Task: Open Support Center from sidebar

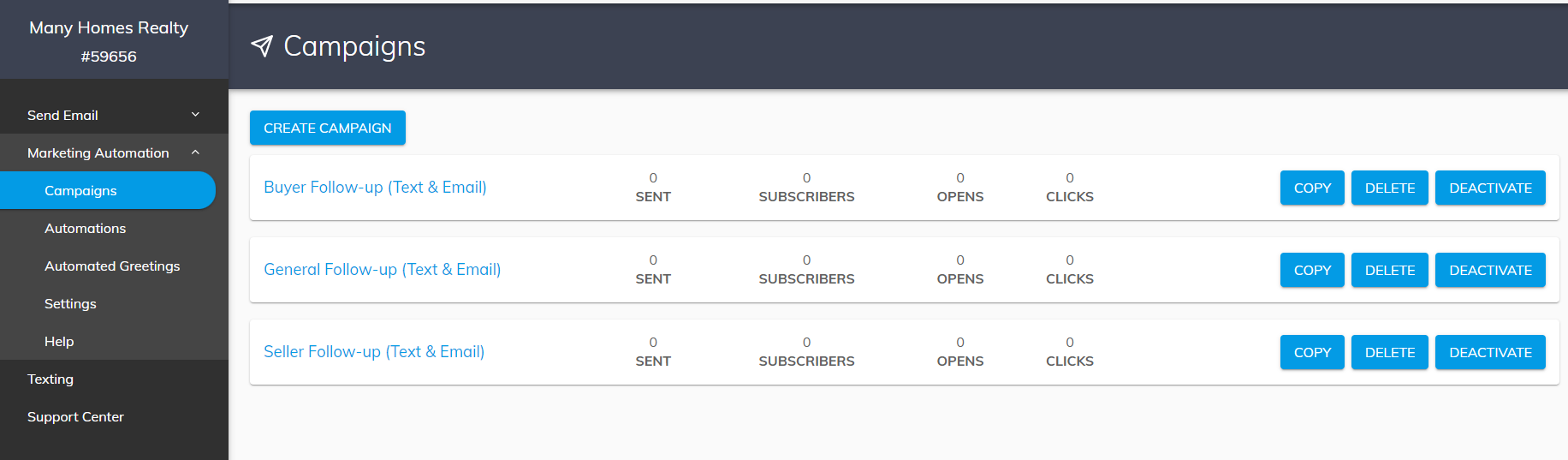Action: pyautogui.click(x=75, y=416)
